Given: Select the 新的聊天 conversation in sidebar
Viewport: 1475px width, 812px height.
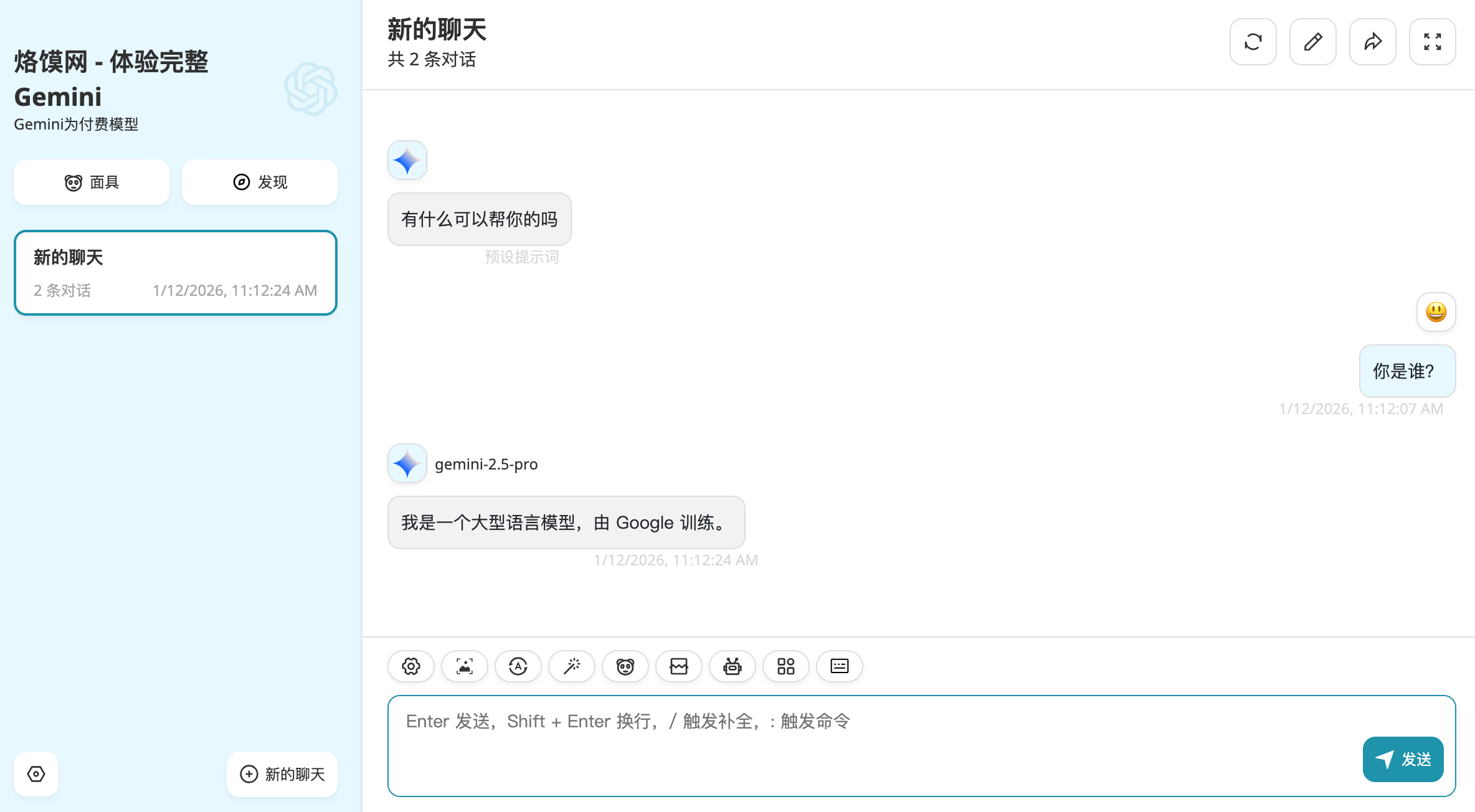Looking at the screenshot, I should 175,273.
